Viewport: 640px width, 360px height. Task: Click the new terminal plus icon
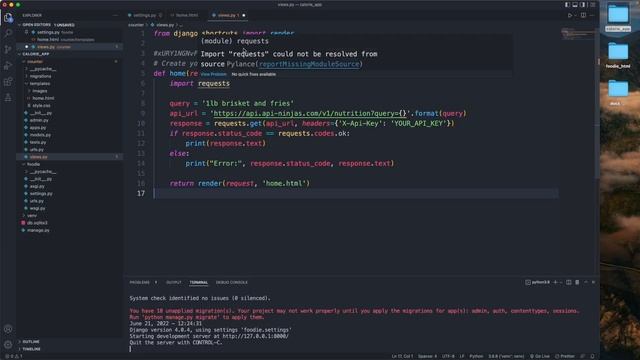click(x=555, y=282)
